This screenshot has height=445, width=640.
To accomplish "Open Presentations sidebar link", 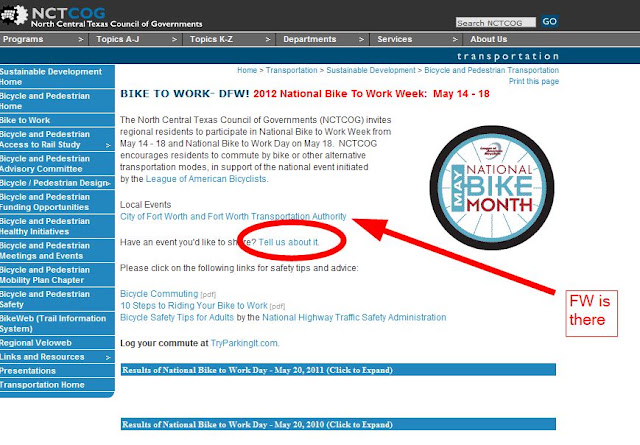I will [57, 371].
